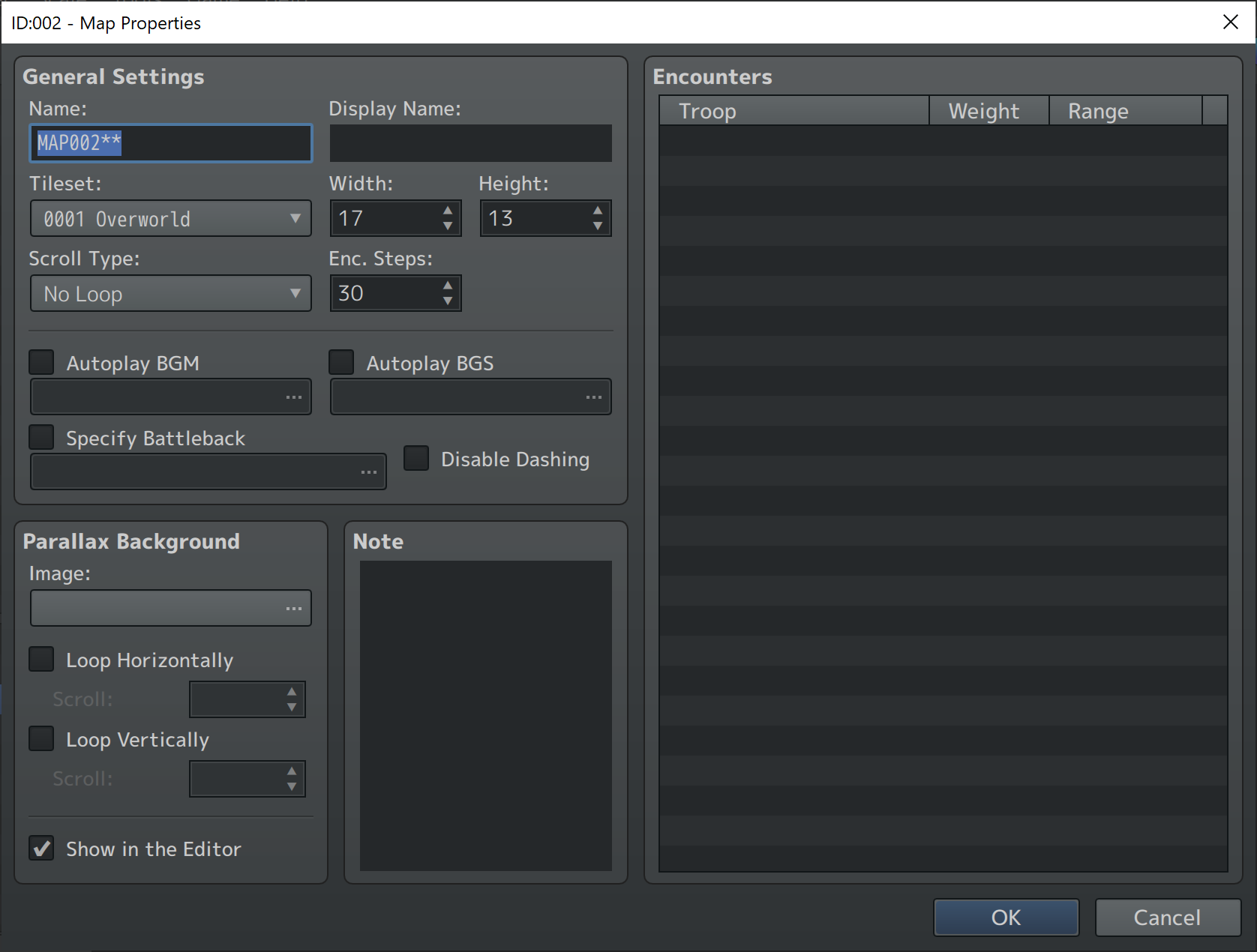The height and width of the screenshot is (952, 1257).
Task: Open Battleback selector ellipsis field
Action: pyautogui.click(x=208, y=472)
